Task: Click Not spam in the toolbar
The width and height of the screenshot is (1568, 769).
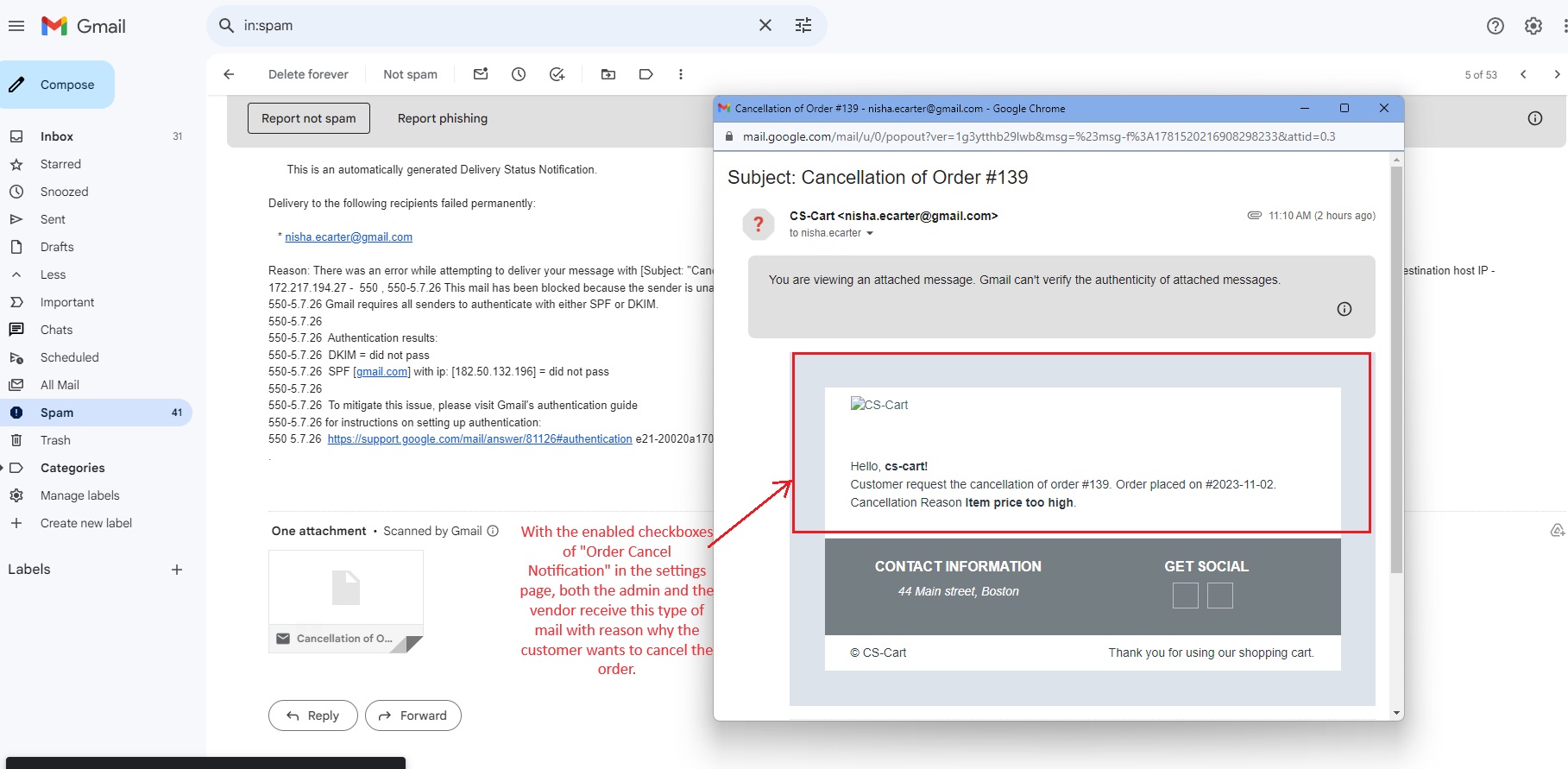Action: [410, 74]
